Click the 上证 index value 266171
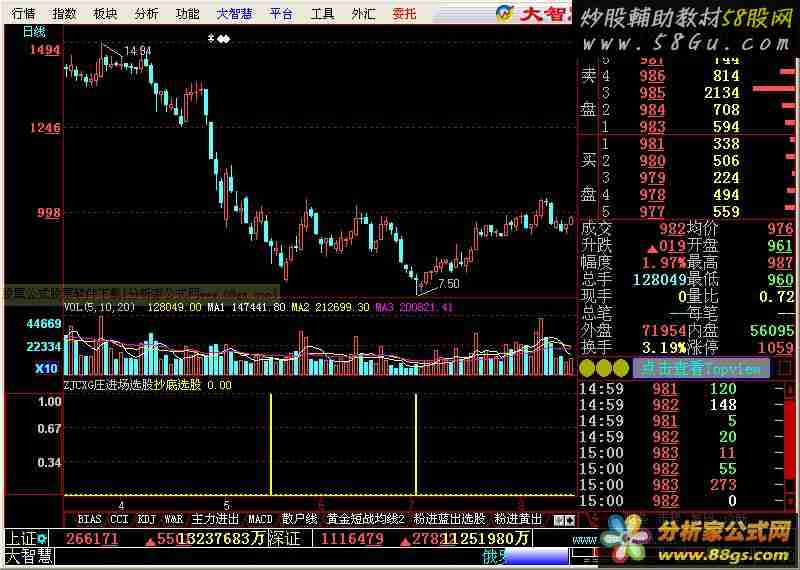This screenshot has height=570, width=800. tap(92, 538)
